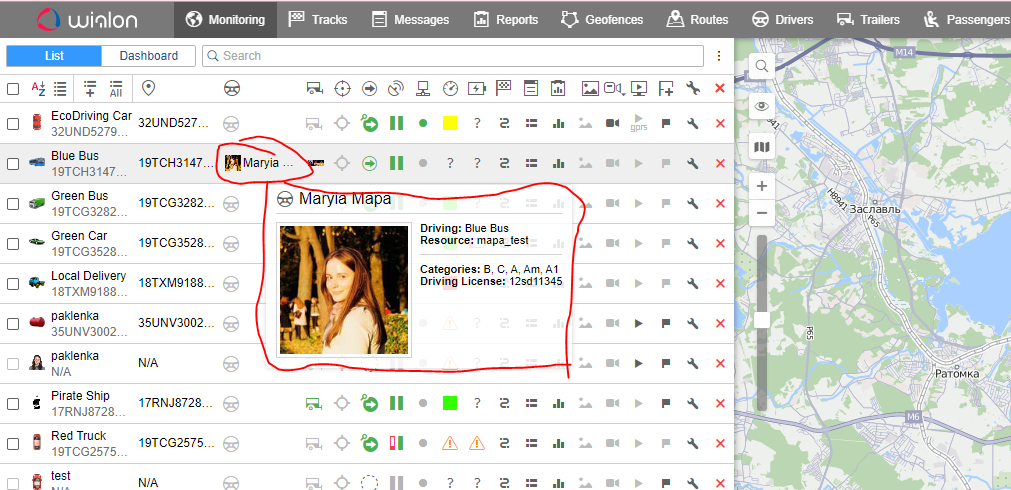Open the Geofences tab

pyautogui.click(x=603, y=19)
